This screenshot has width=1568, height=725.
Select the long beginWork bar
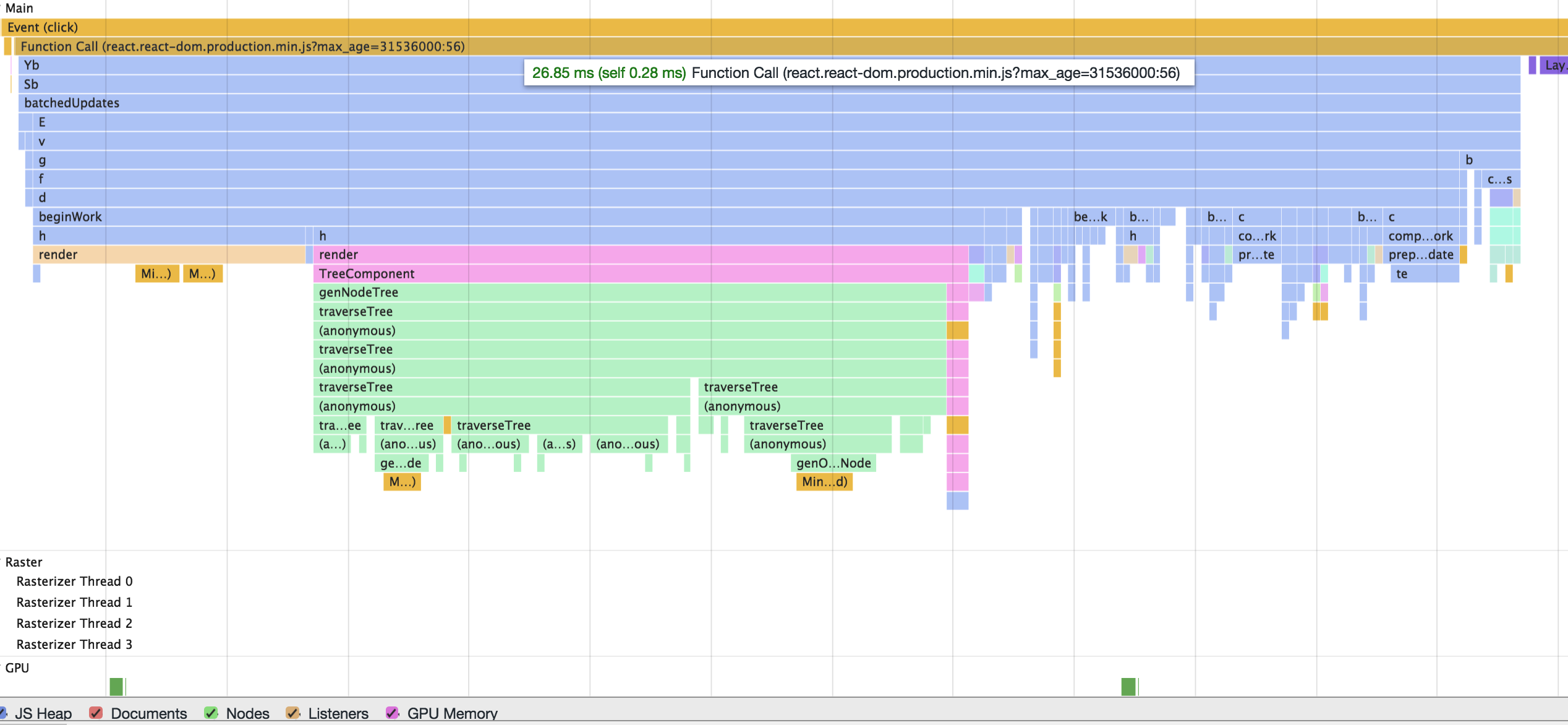508,217
